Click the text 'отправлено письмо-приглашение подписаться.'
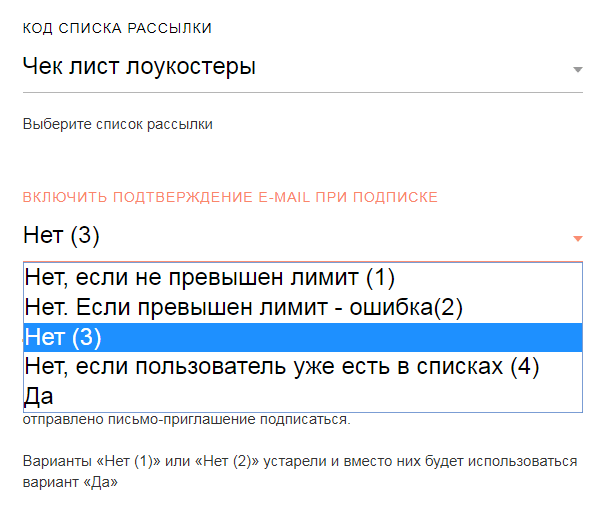The width and height of the screenshot is (606, 515). pos(187,420)
